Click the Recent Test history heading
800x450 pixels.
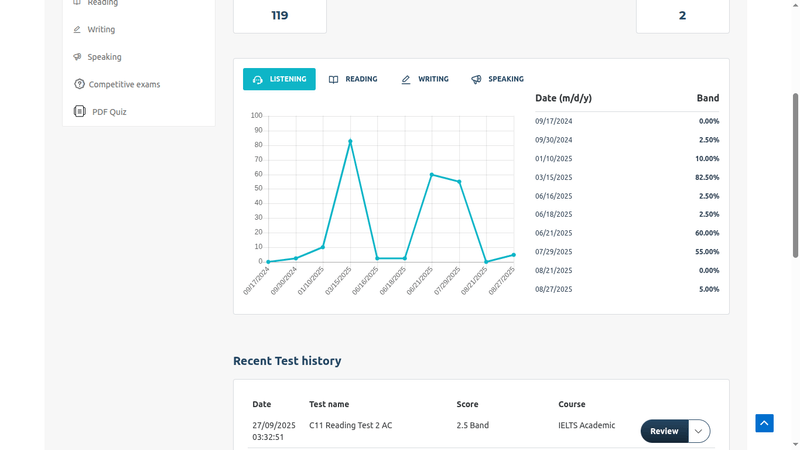pyautogui.click(x=287, y=361)
